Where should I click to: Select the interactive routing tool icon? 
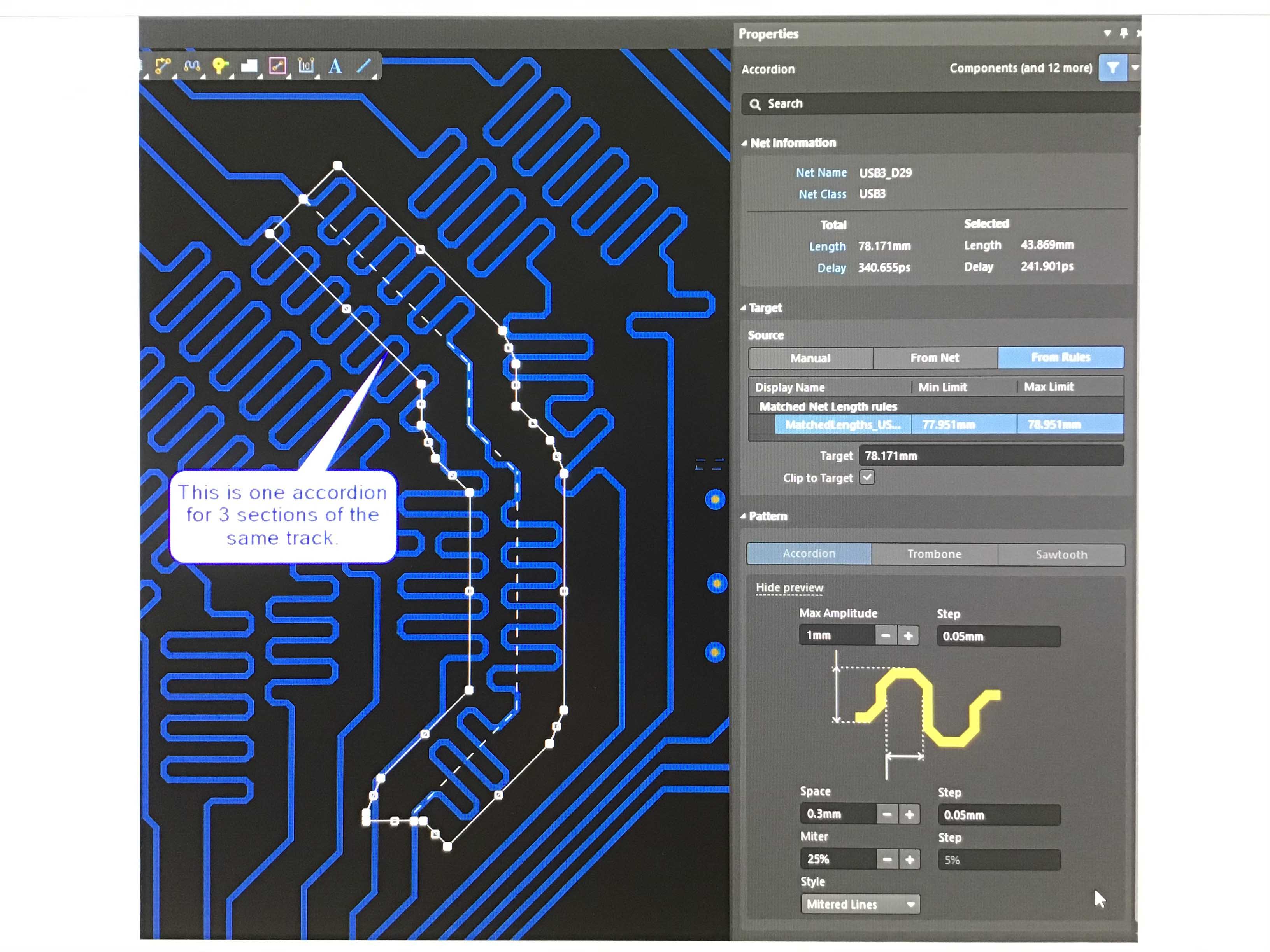tap(163, 66)
